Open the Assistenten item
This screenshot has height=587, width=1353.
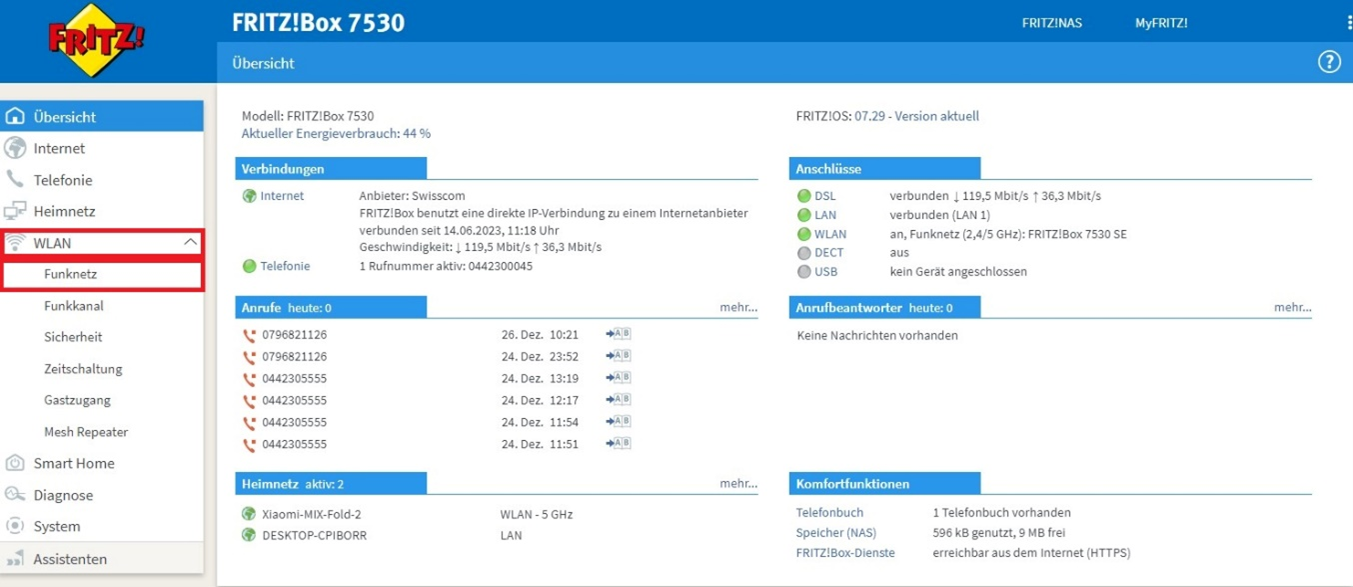point(70,559)
